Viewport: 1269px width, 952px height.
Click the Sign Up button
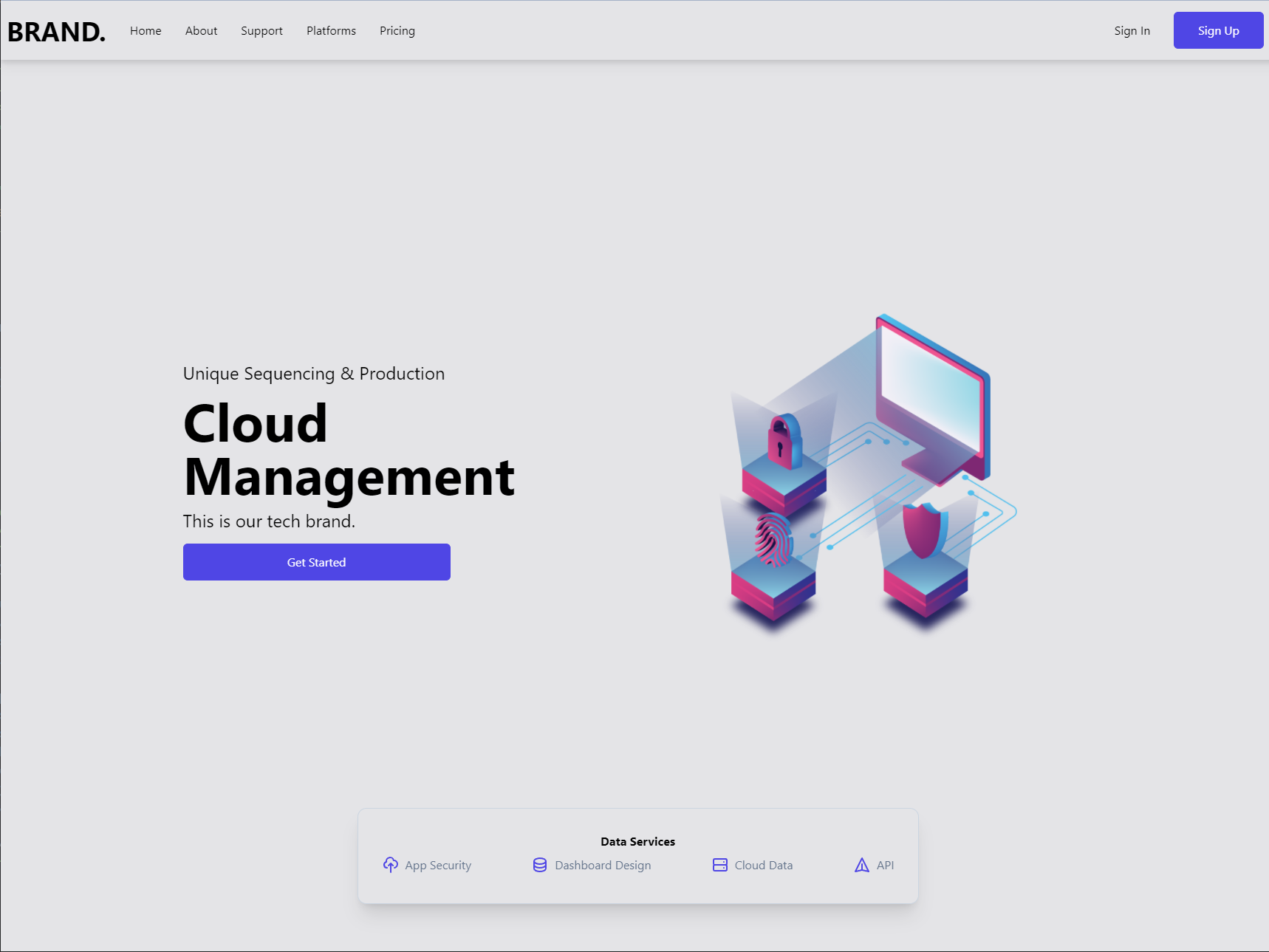pyautogui.click(x=1219, y=30)
